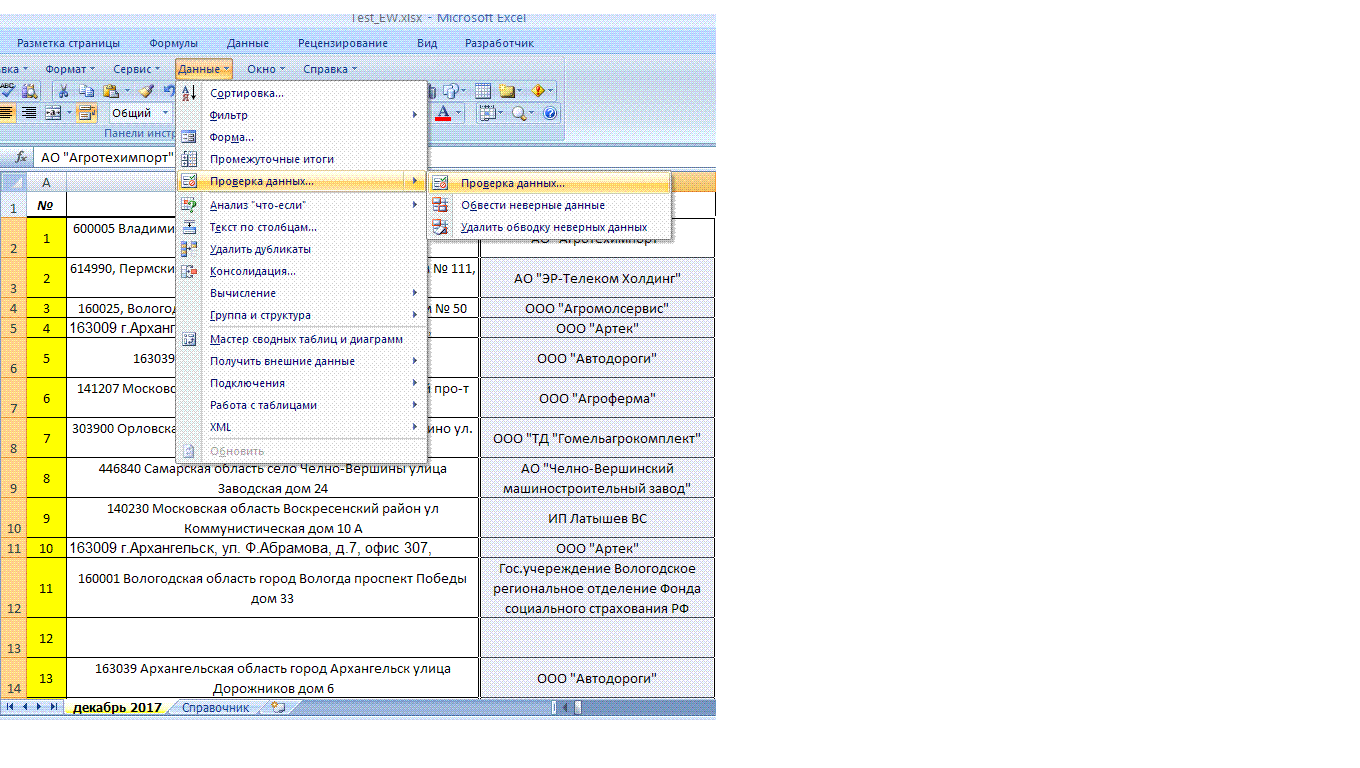This screenshot has height=768, width=1360.
Task: Click the Print Preview icon beside spelling check
Action: point(29,91)
